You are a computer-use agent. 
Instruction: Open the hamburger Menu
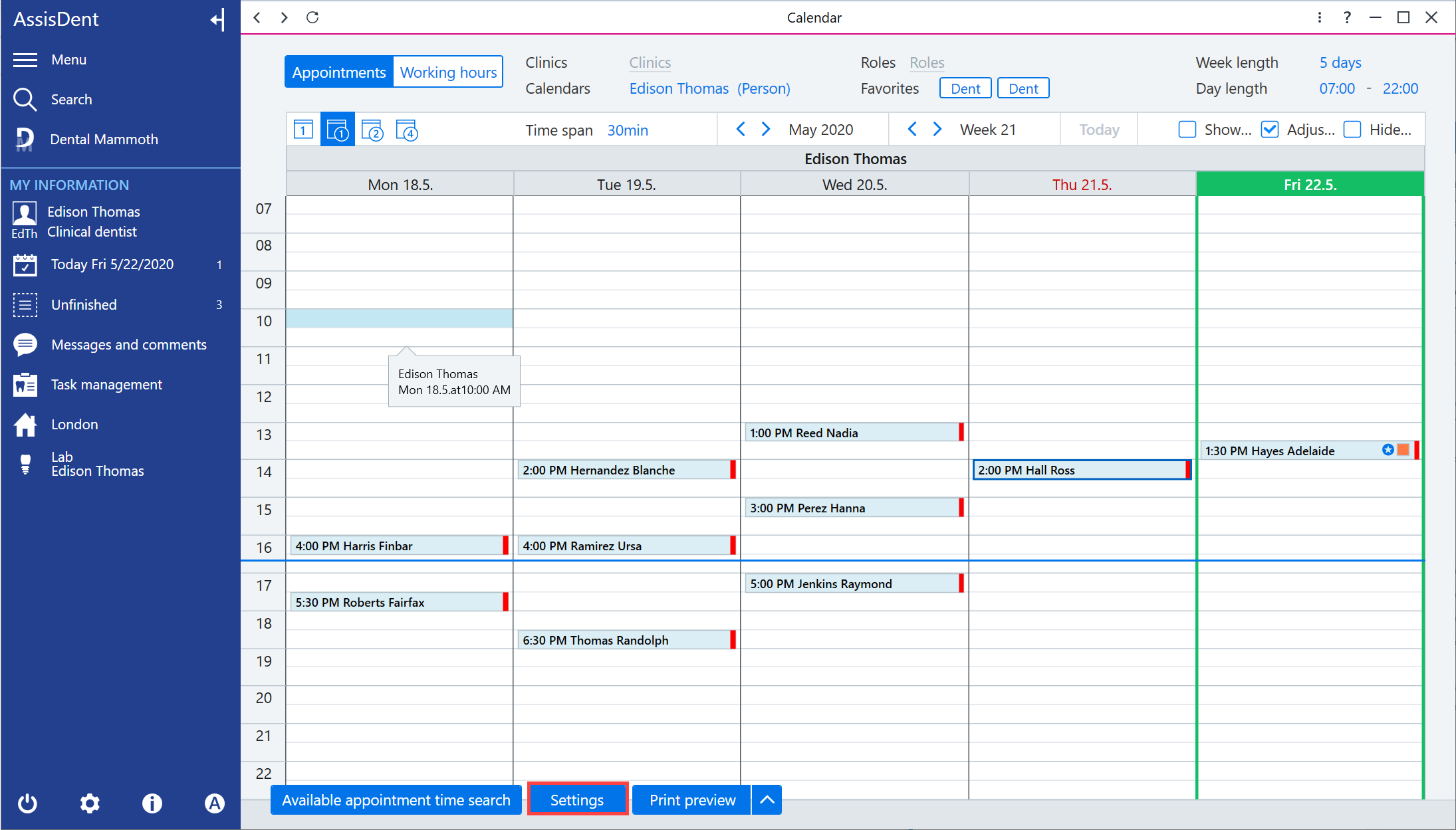pos(25,60)
